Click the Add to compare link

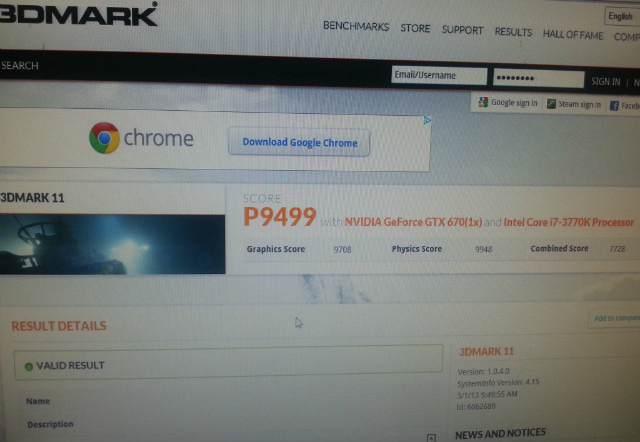pos(617,318)
